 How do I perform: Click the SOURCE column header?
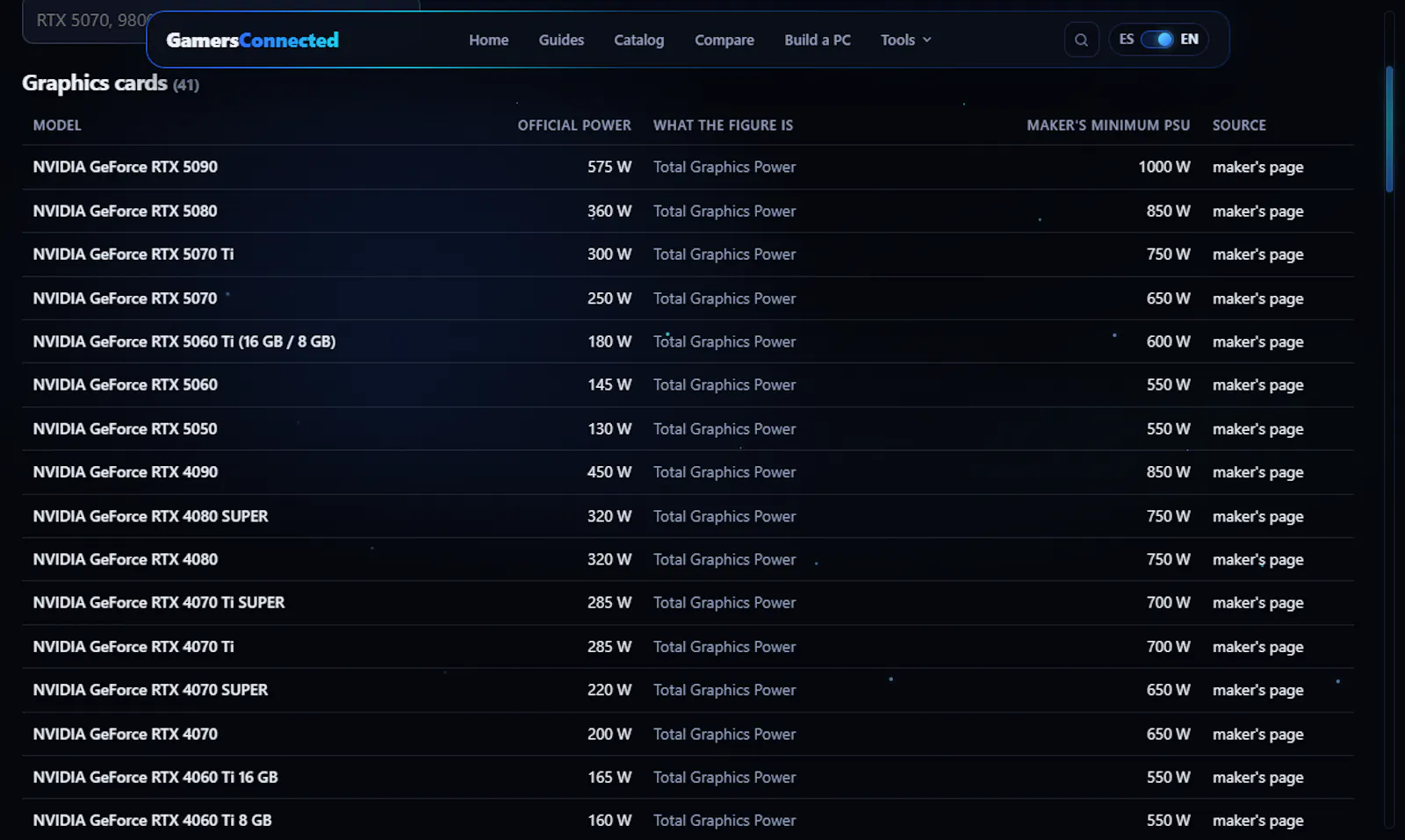pyautogui.click(x=1239, y=126)
